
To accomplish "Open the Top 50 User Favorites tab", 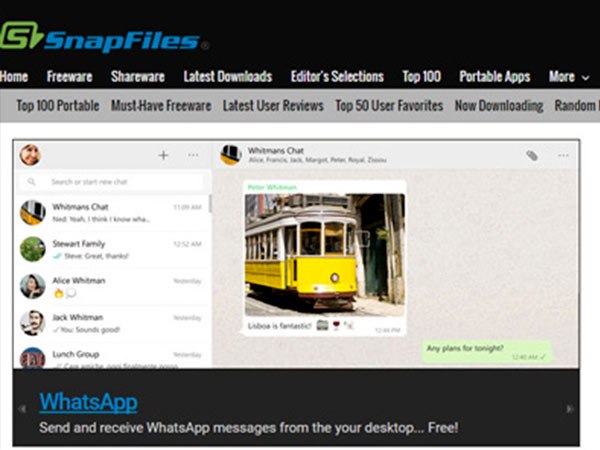I will pos(389,106).
